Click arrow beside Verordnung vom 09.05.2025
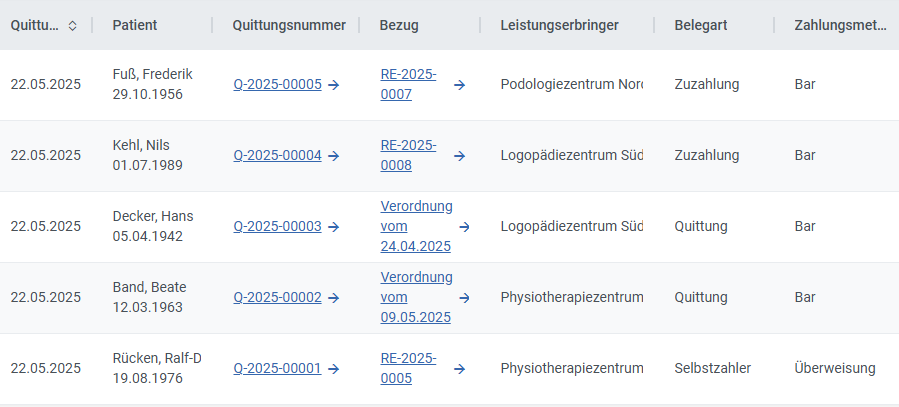This screenshot has height=407, width=899. coord(464,298)
